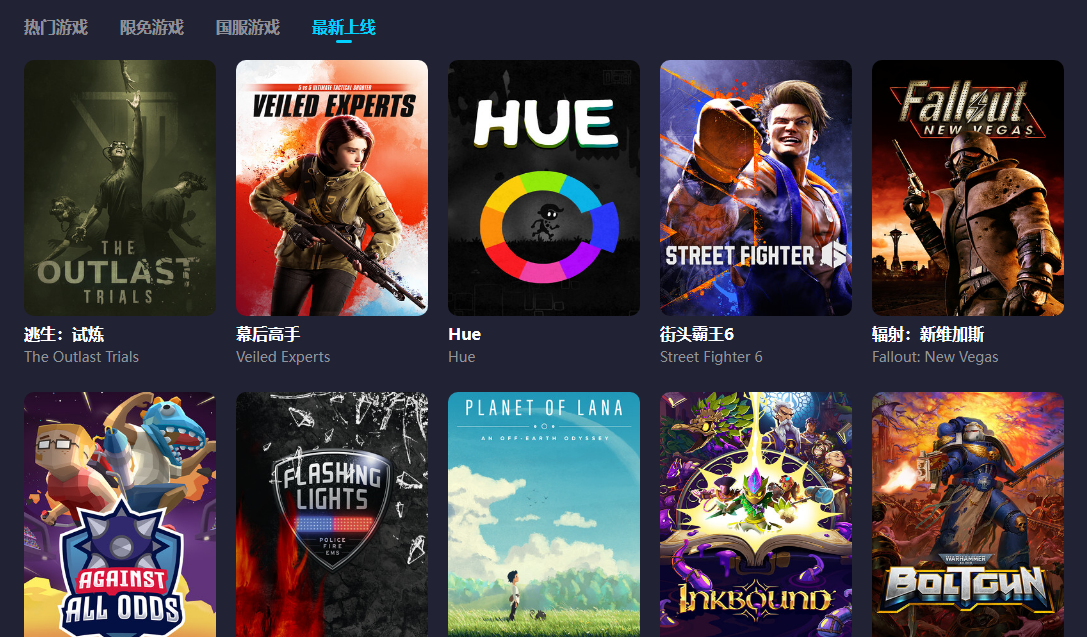The image size is (1087, 637).
Task: Open the Planet of Lana cover
Action: click(x=544, y=514)
